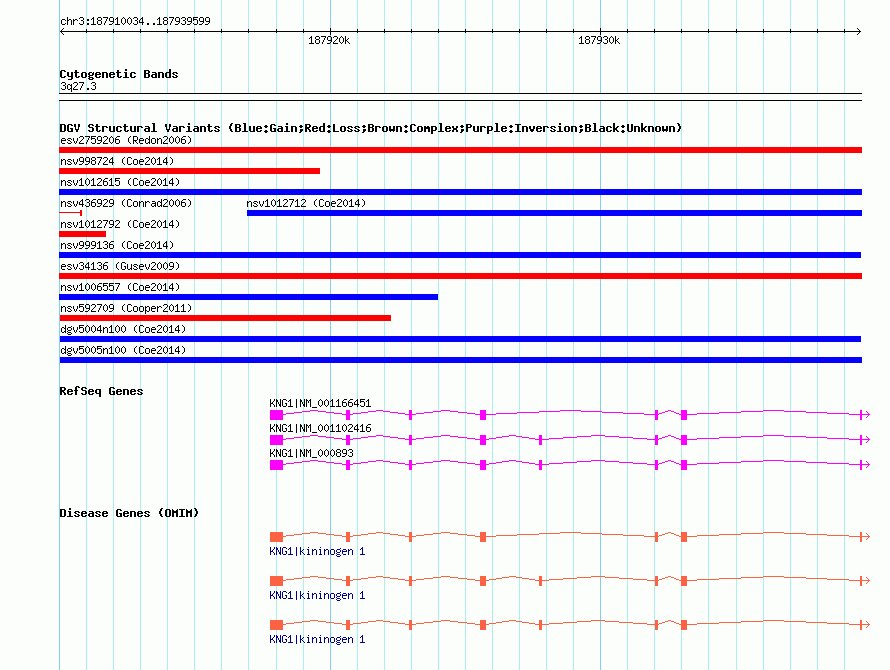
Task: Select the small nsv436929 (Conrad2006) variant marker
Action: tap(71, 212)
